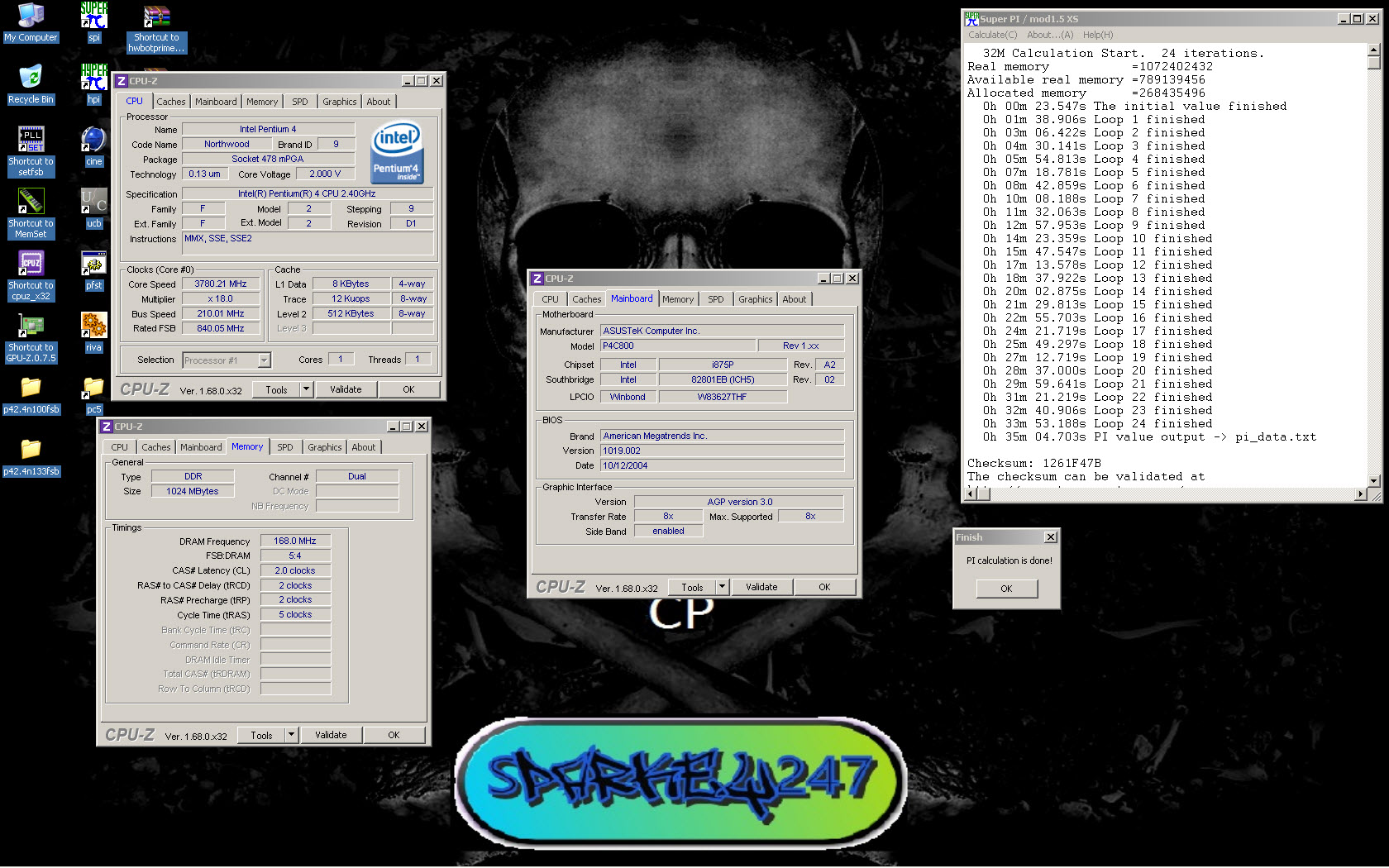Select Mainboard tab in CPU-Z Memory window
The height and width of the screenshot is (868, 1389).
point(201,447)
